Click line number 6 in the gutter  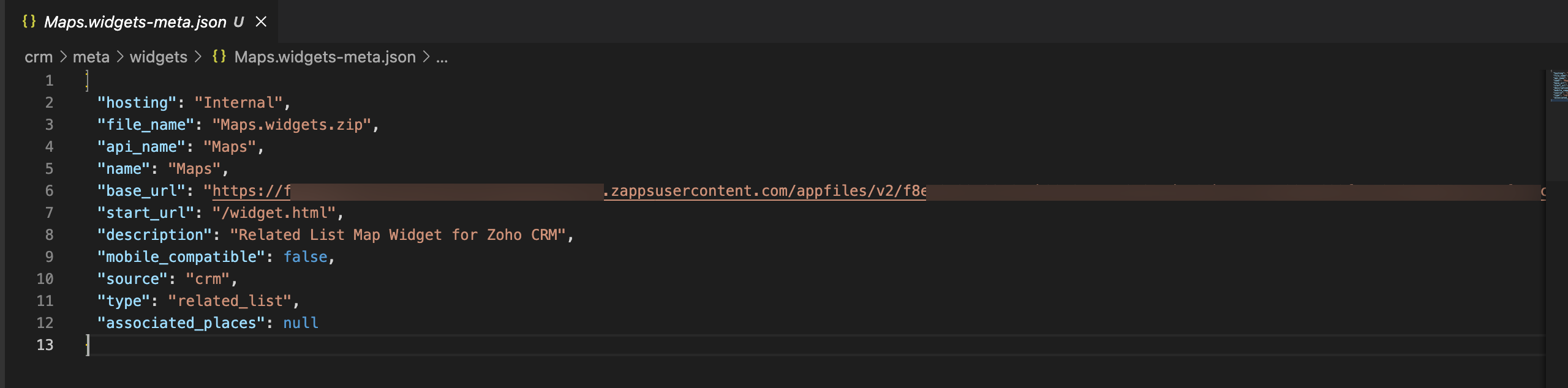[x=49, y=191]
